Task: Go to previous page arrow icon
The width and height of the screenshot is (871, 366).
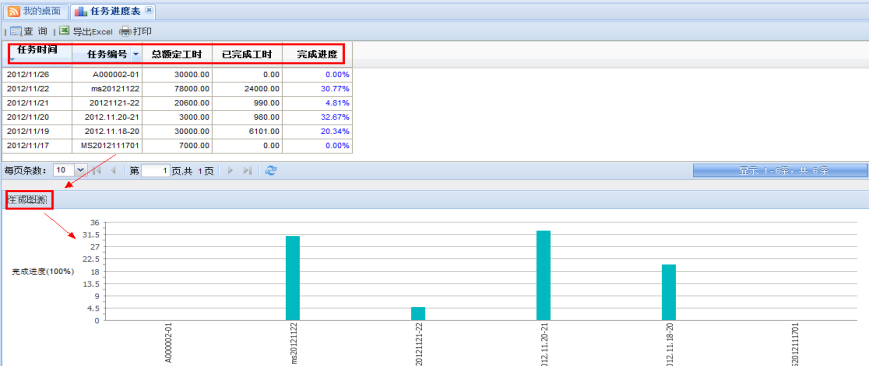Action: click(113, 171)
